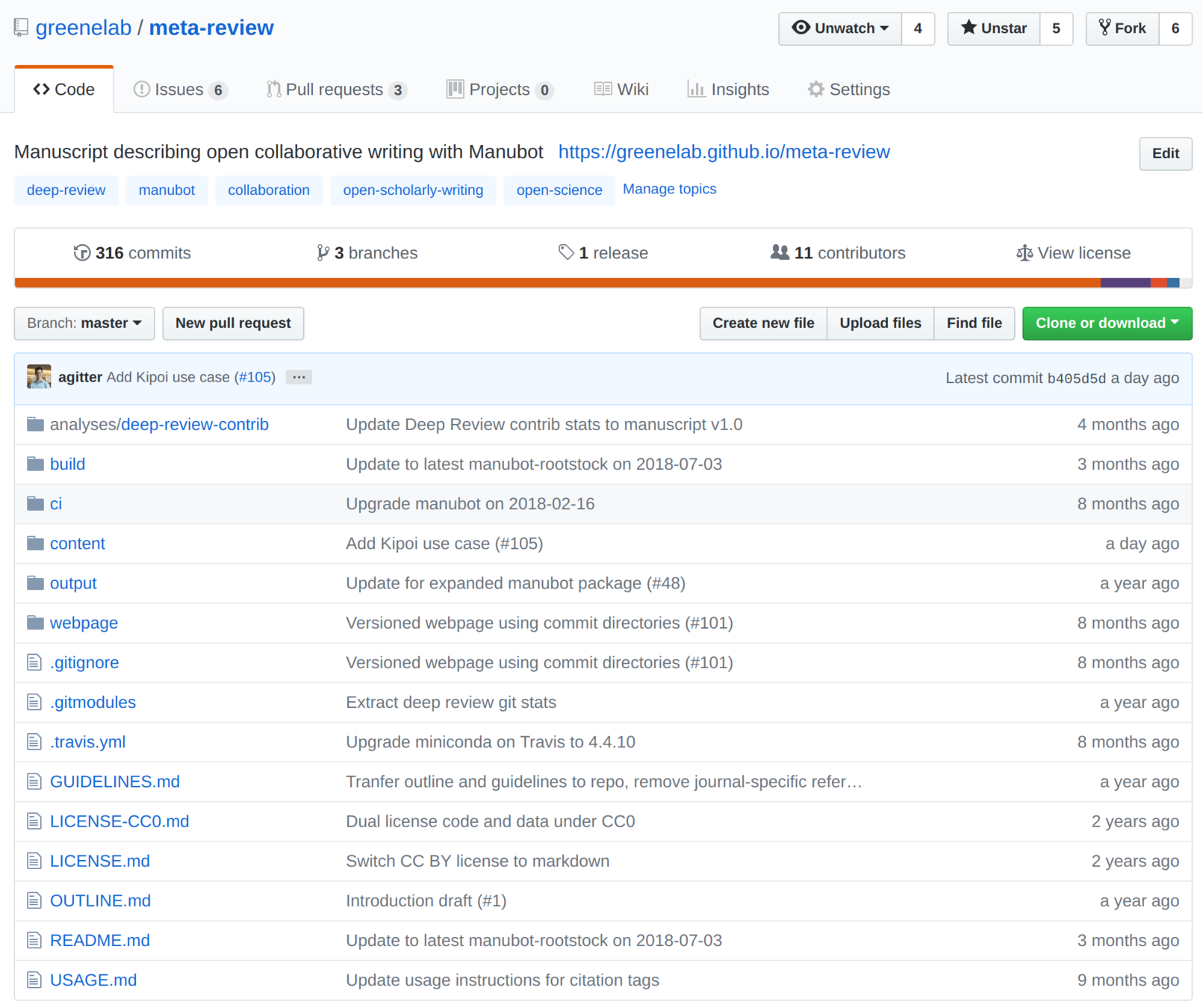Click the OUTLINE.md file icon
This screenshot has height=1008, width=1203.
click(x=34, y=900)
